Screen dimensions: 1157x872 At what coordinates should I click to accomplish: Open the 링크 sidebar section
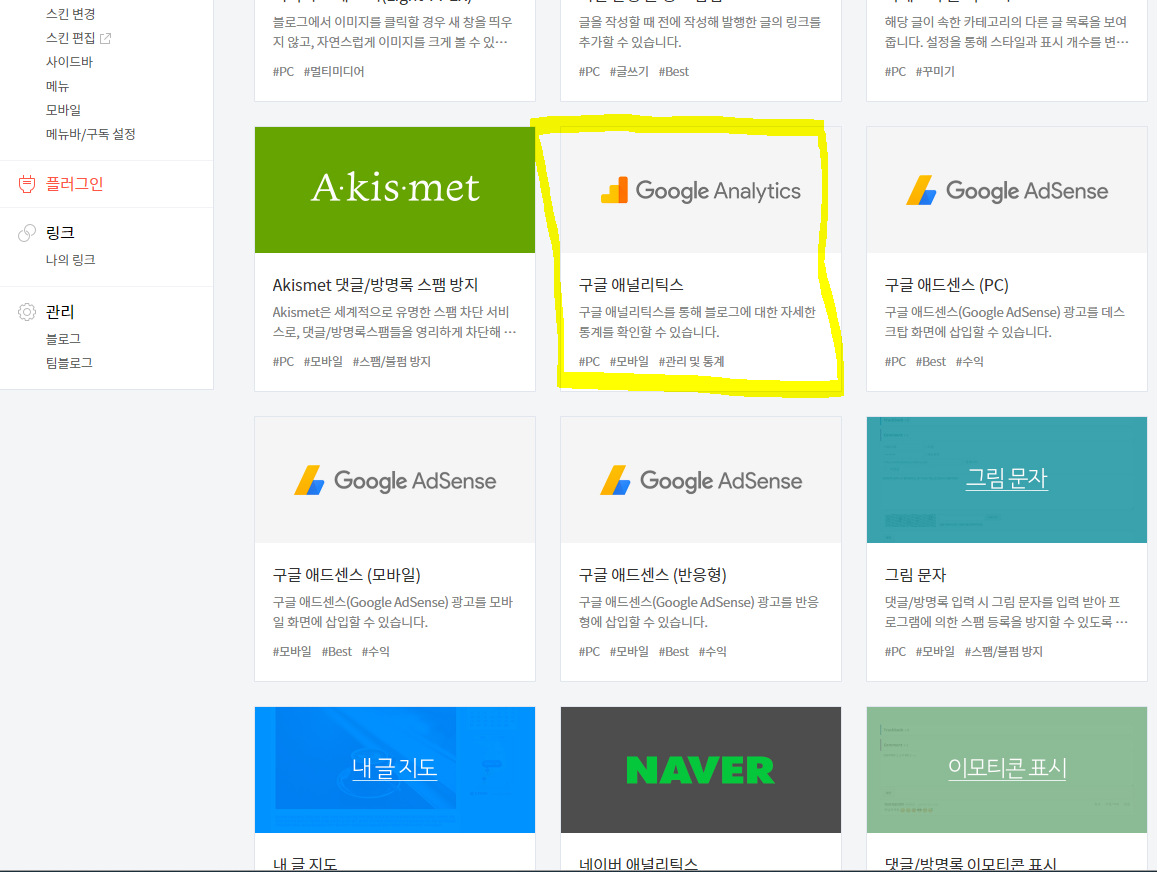tap(60, 233)
